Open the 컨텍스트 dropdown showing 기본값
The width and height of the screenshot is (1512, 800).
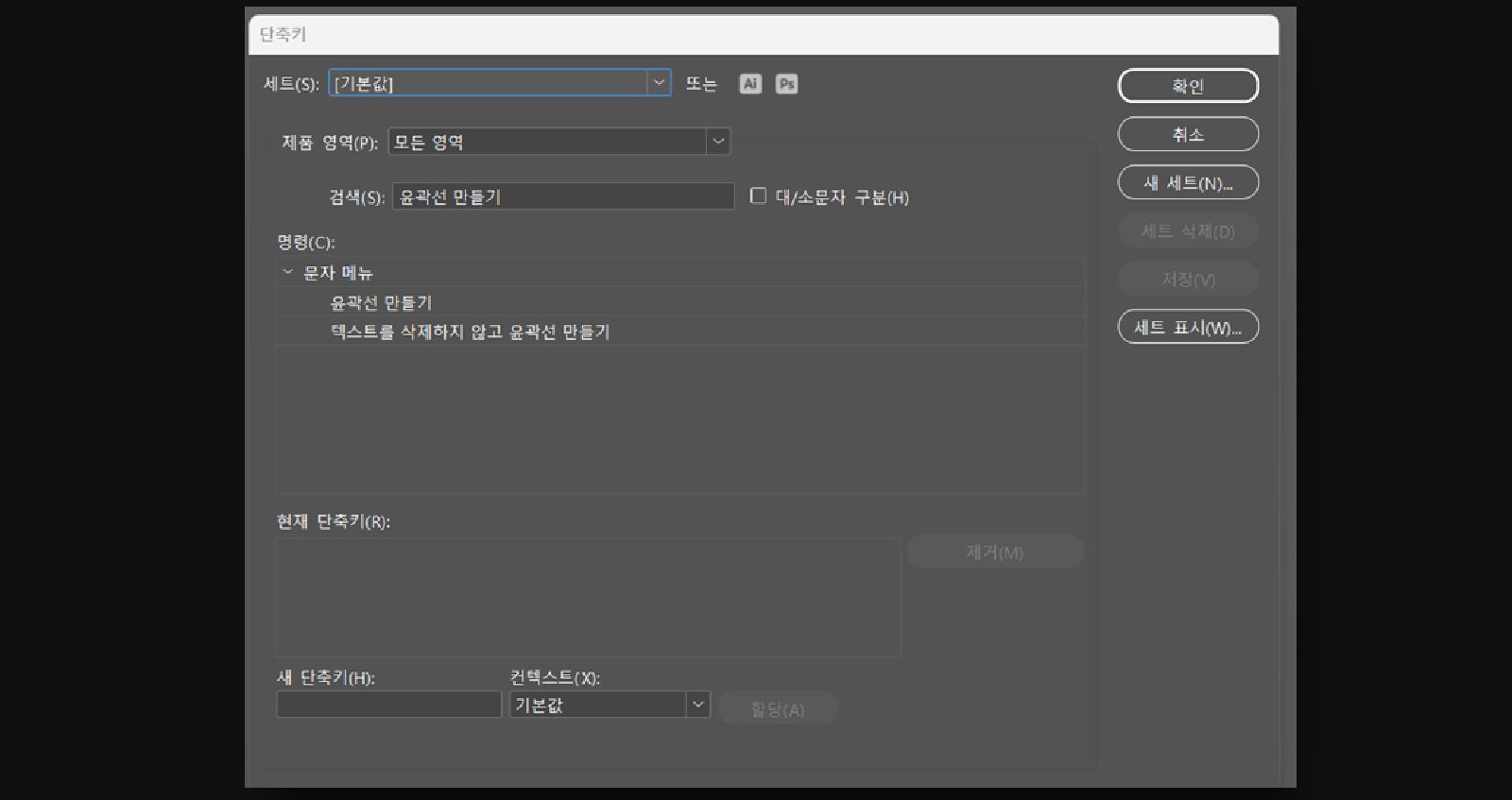click(x=610, y=705)
